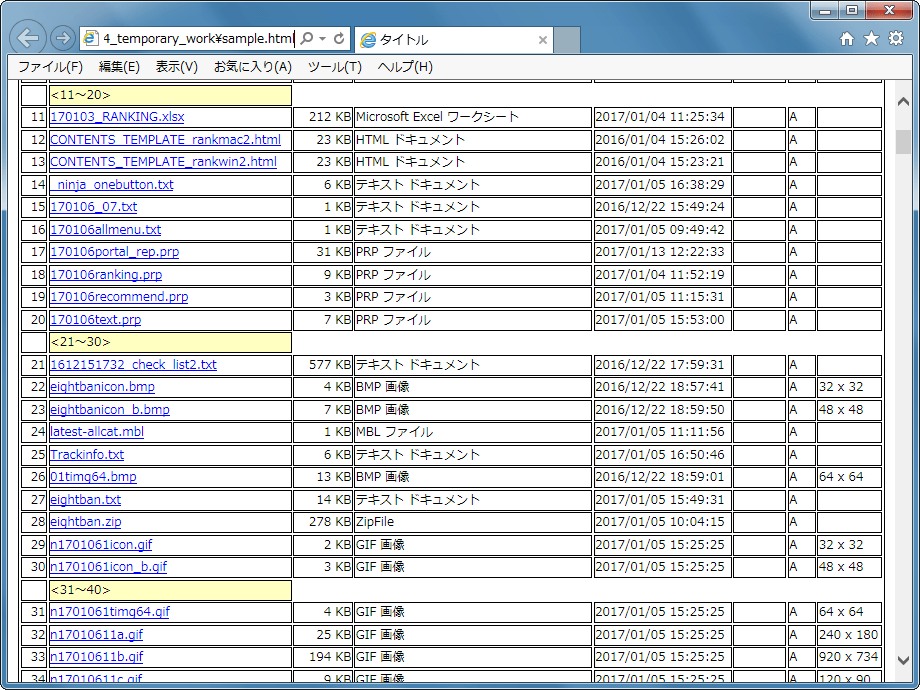The width and height of the screenshot is (920, 690).
Task: Refresh the page with reload icon
Action: point(339,39)
